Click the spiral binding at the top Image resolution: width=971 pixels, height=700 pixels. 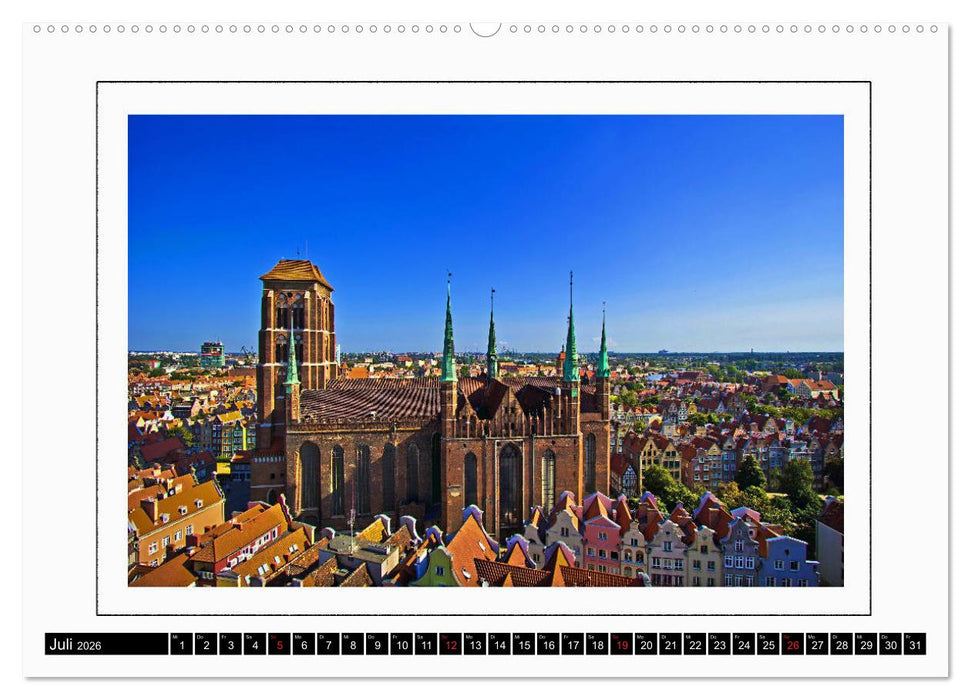click(485, 30)
